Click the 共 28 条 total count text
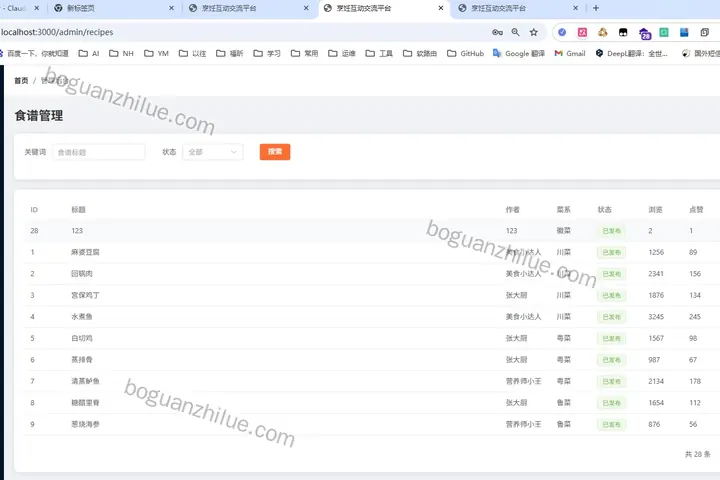The height and width of the screenshot is (480, 720). click(698, 454)
